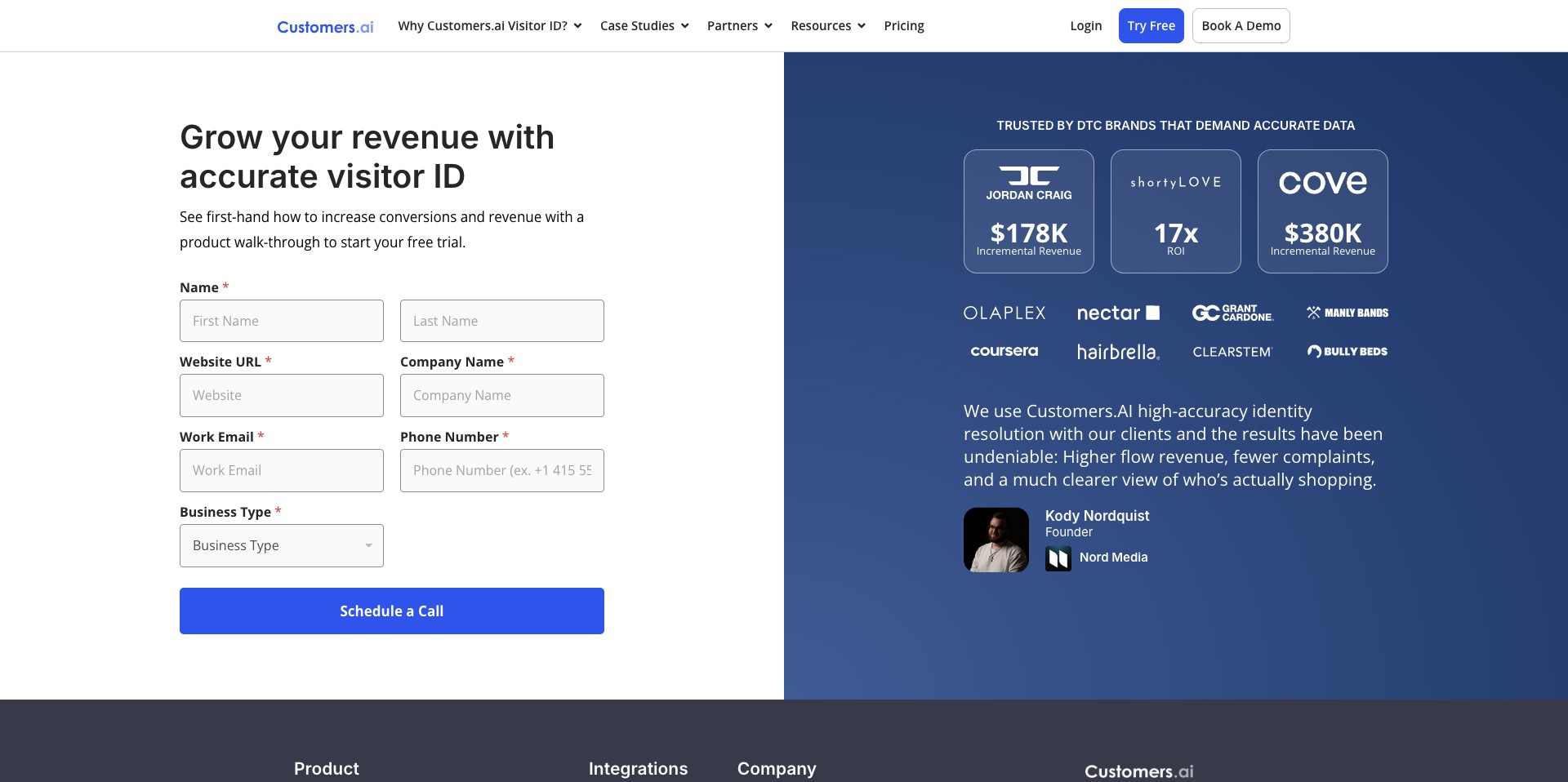This screenshot has height=782, width=1568.
Task: Expand the Partners dropdown menu
Action: 740,26
